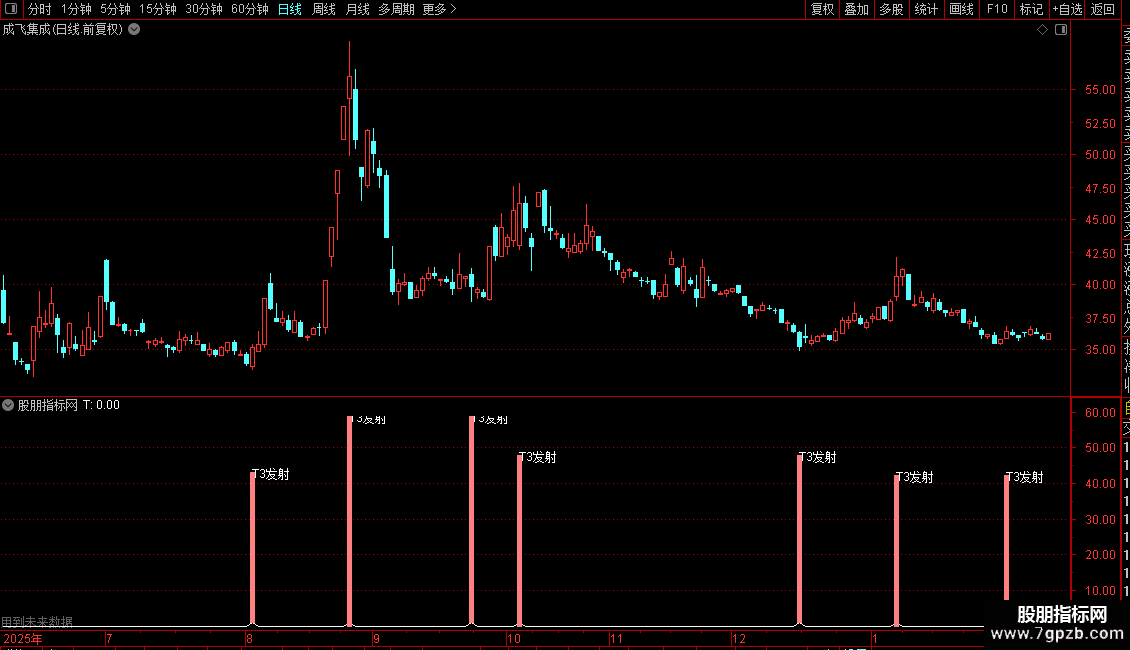Click the 用到未来数据 notice text
Viewport: 1130px width, 650px height.
click(x=37, y=621)
